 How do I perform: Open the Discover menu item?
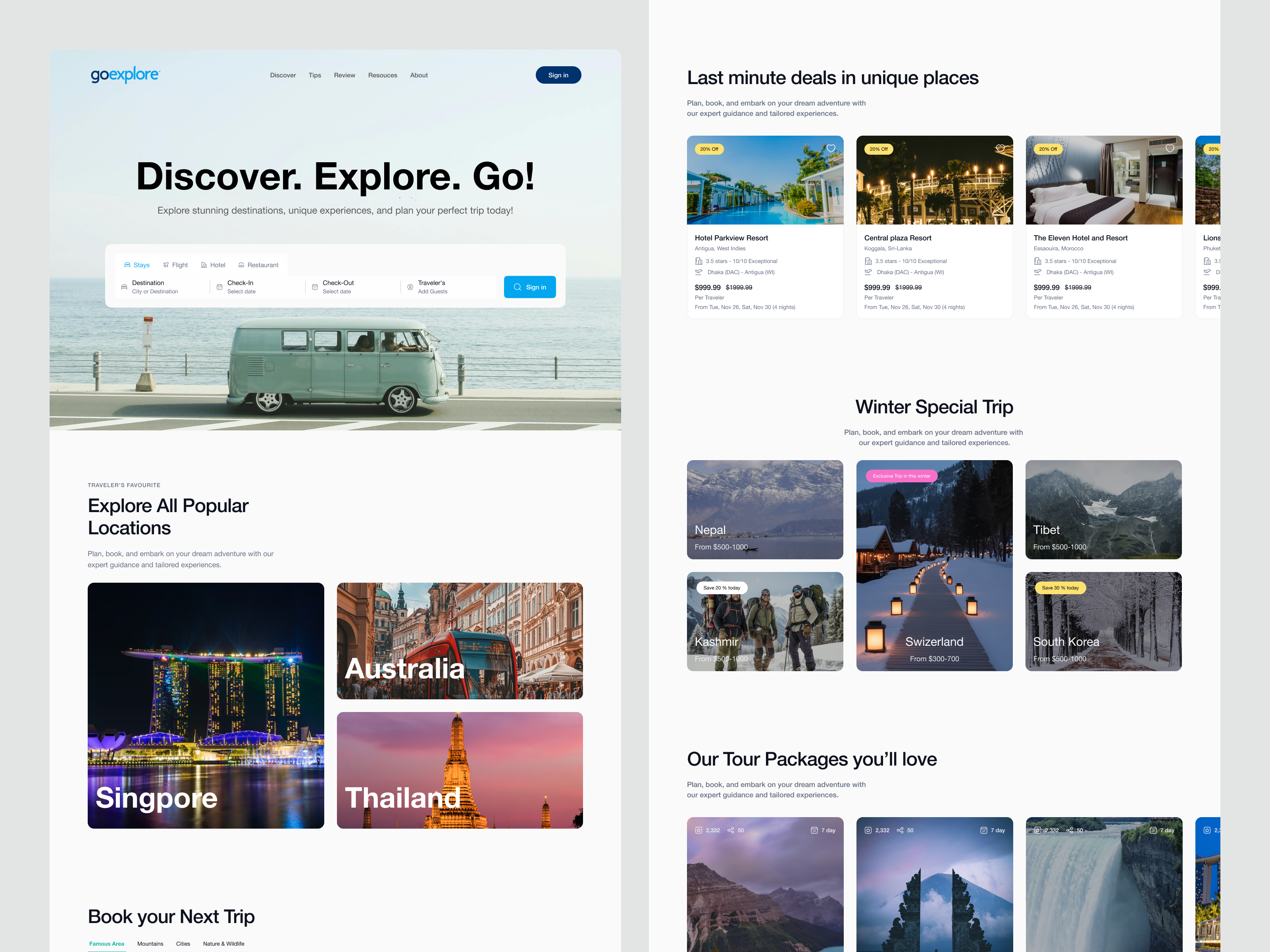tap(283, 75)
